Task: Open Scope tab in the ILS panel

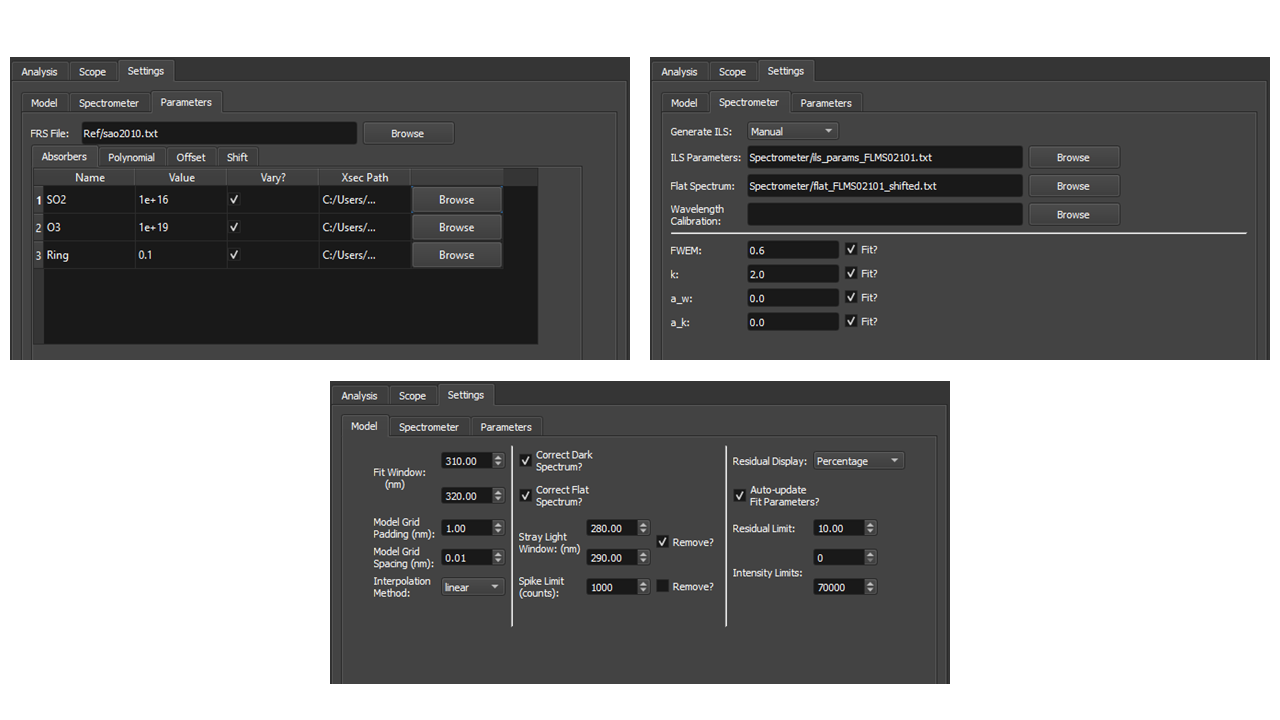Action: pos(732,72)
